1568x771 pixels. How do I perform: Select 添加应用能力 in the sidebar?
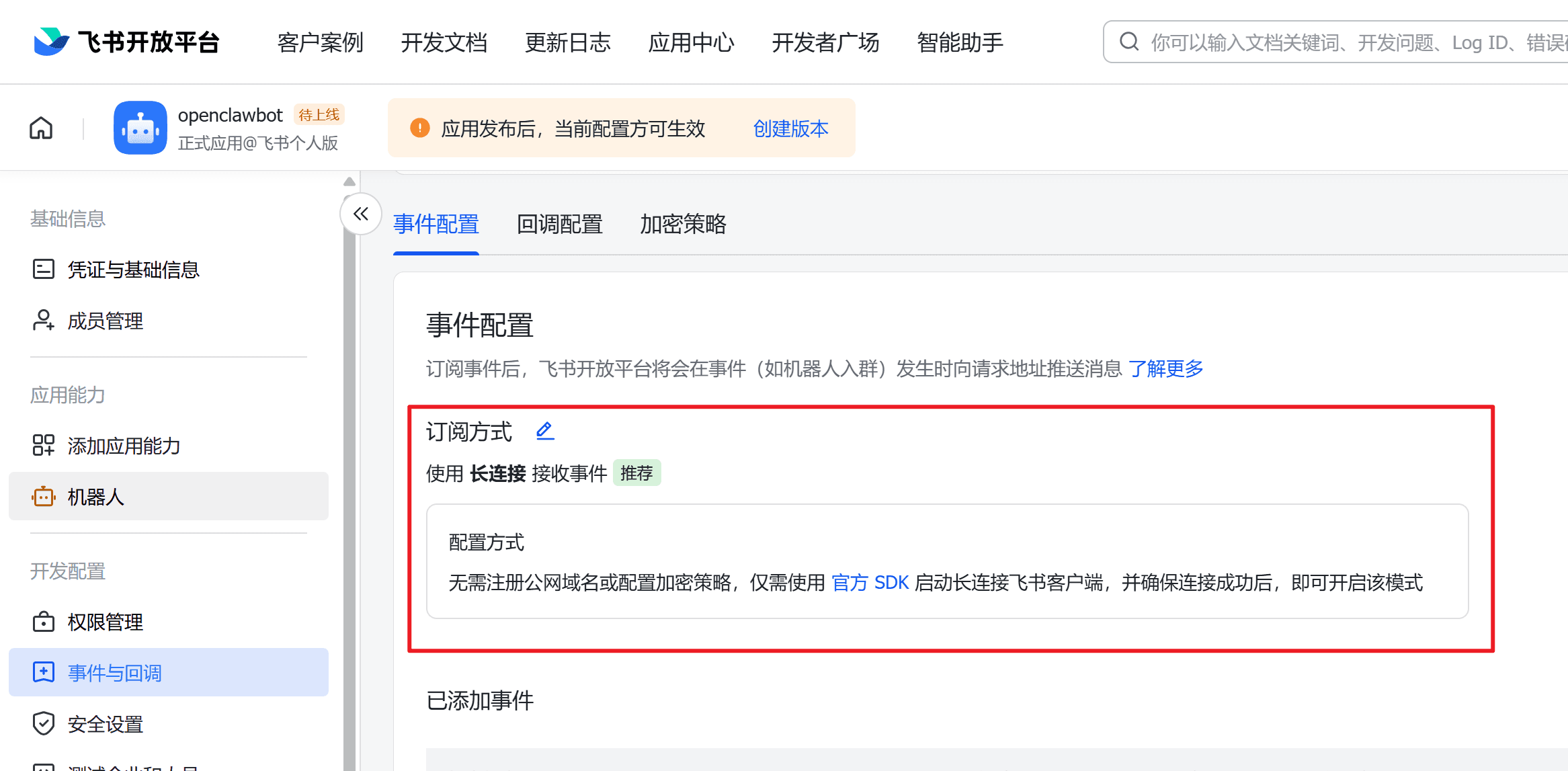(124, 446)
